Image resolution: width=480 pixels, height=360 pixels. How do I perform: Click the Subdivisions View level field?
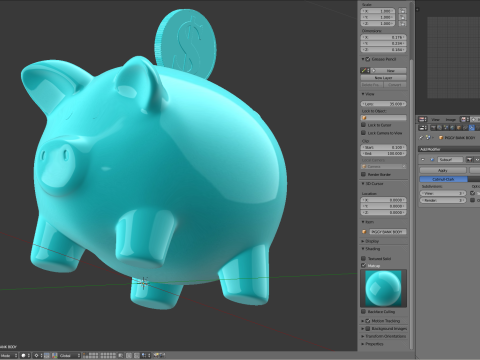tap(443, 193)
